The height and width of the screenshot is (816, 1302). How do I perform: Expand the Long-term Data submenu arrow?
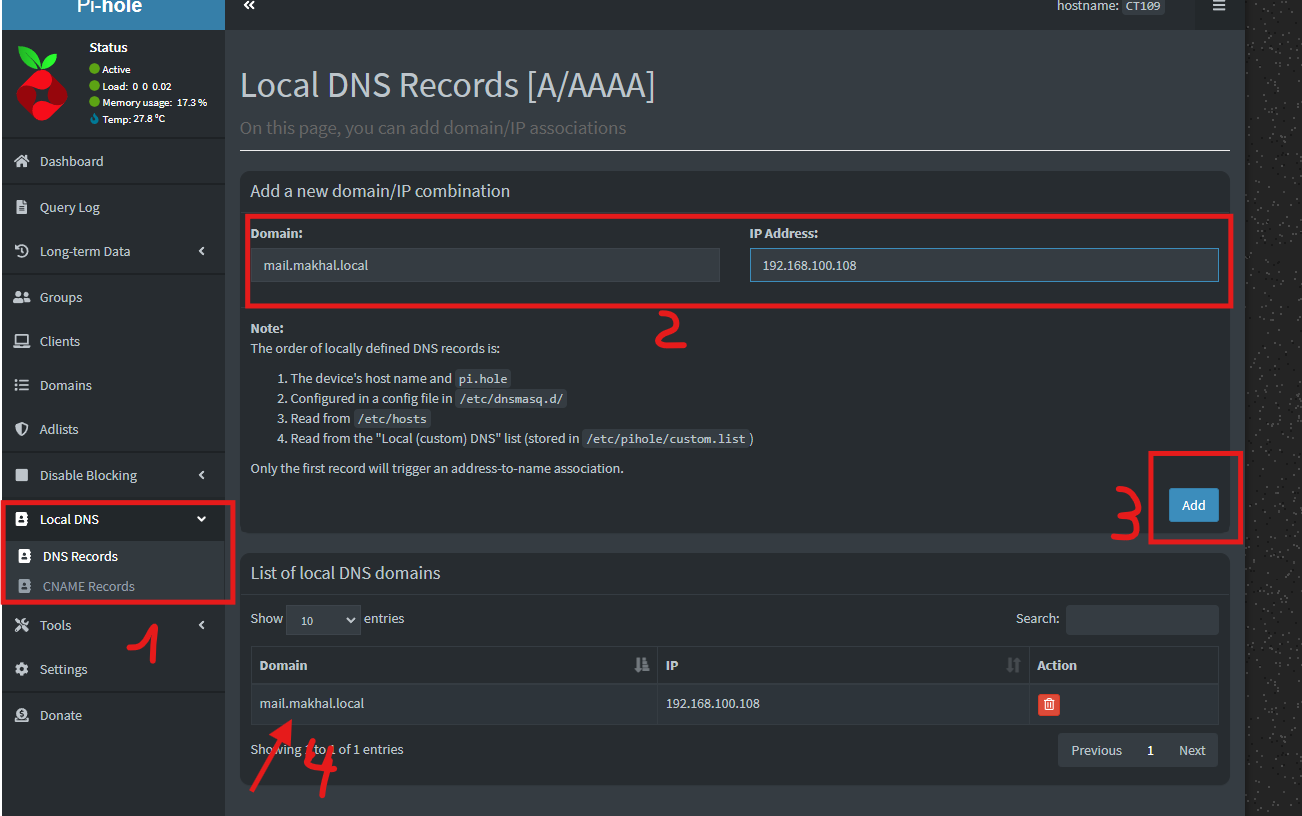tap(201, 251)
